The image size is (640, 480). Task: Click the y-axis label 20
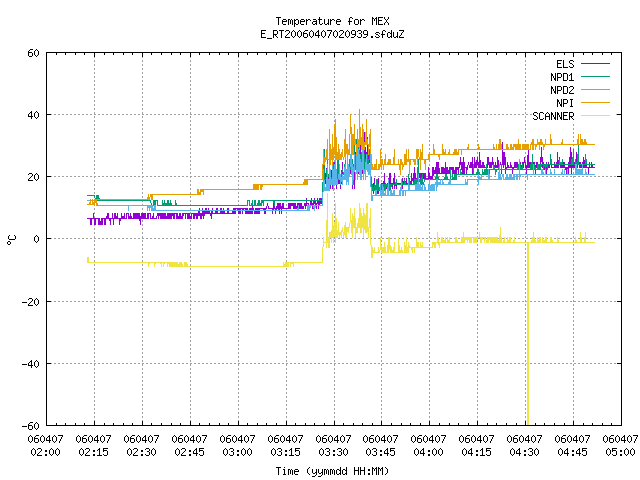(x=33, y=177)
